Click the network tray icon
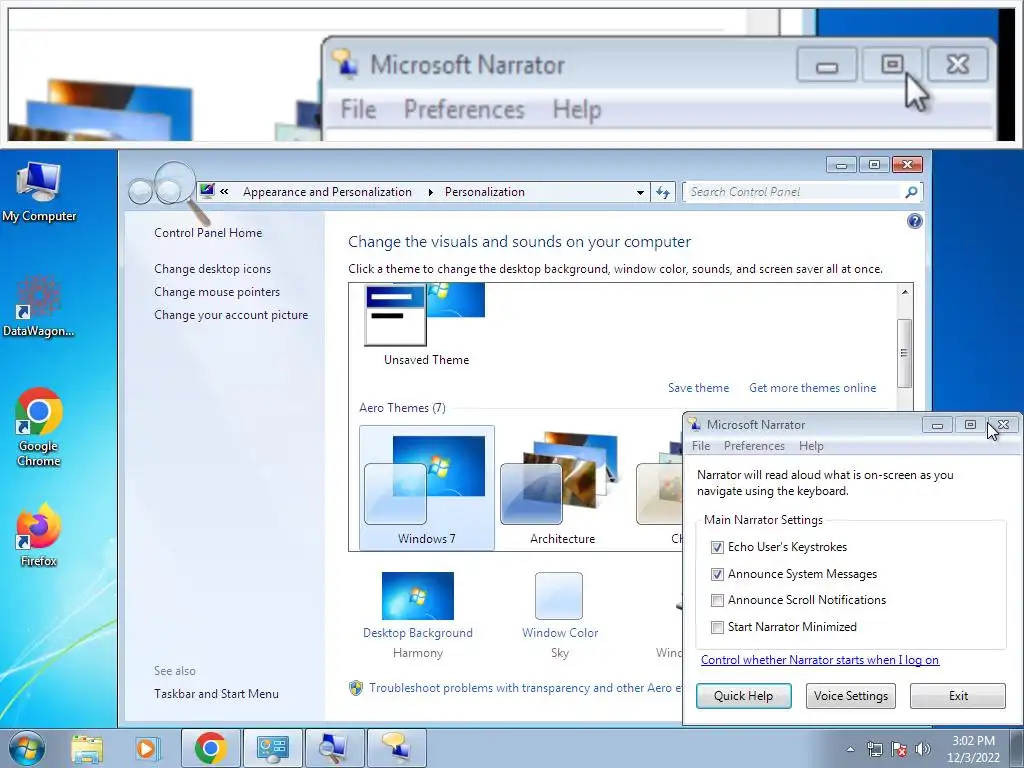The image size is (1024, 768). (x=874, y=749)
